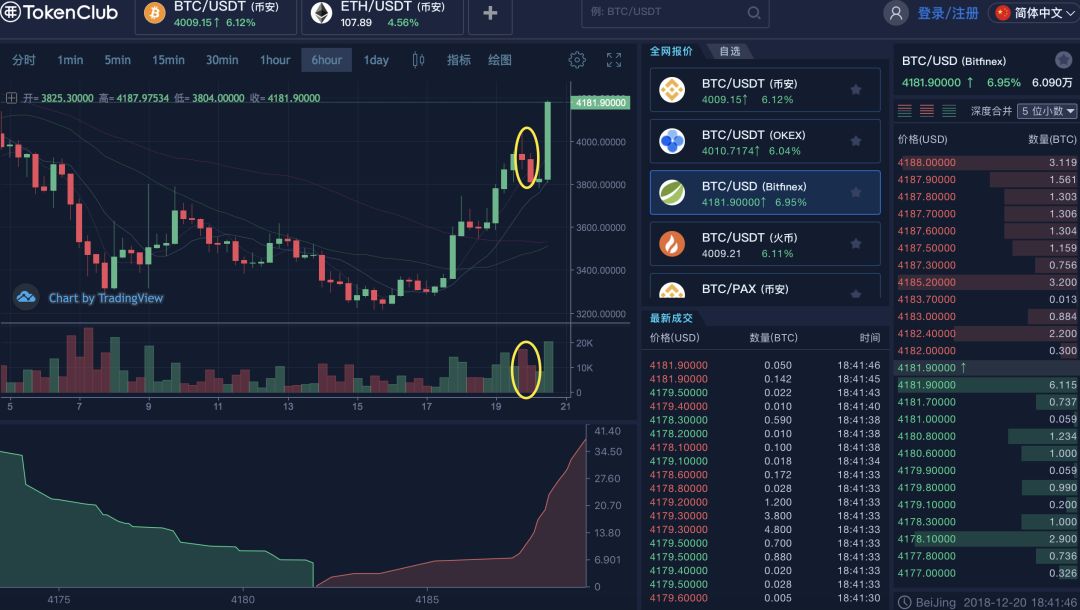Select the BTC/USDT (OKEX) market row
The height and width of the screenshot is (610, 1080).
click(765, 141)
